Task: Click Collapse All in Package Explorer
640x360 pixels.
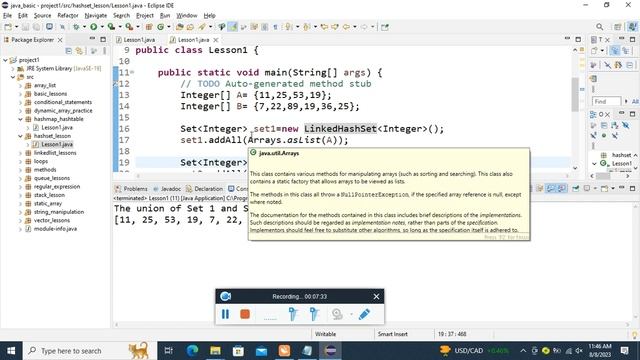Action: [69, 51]
